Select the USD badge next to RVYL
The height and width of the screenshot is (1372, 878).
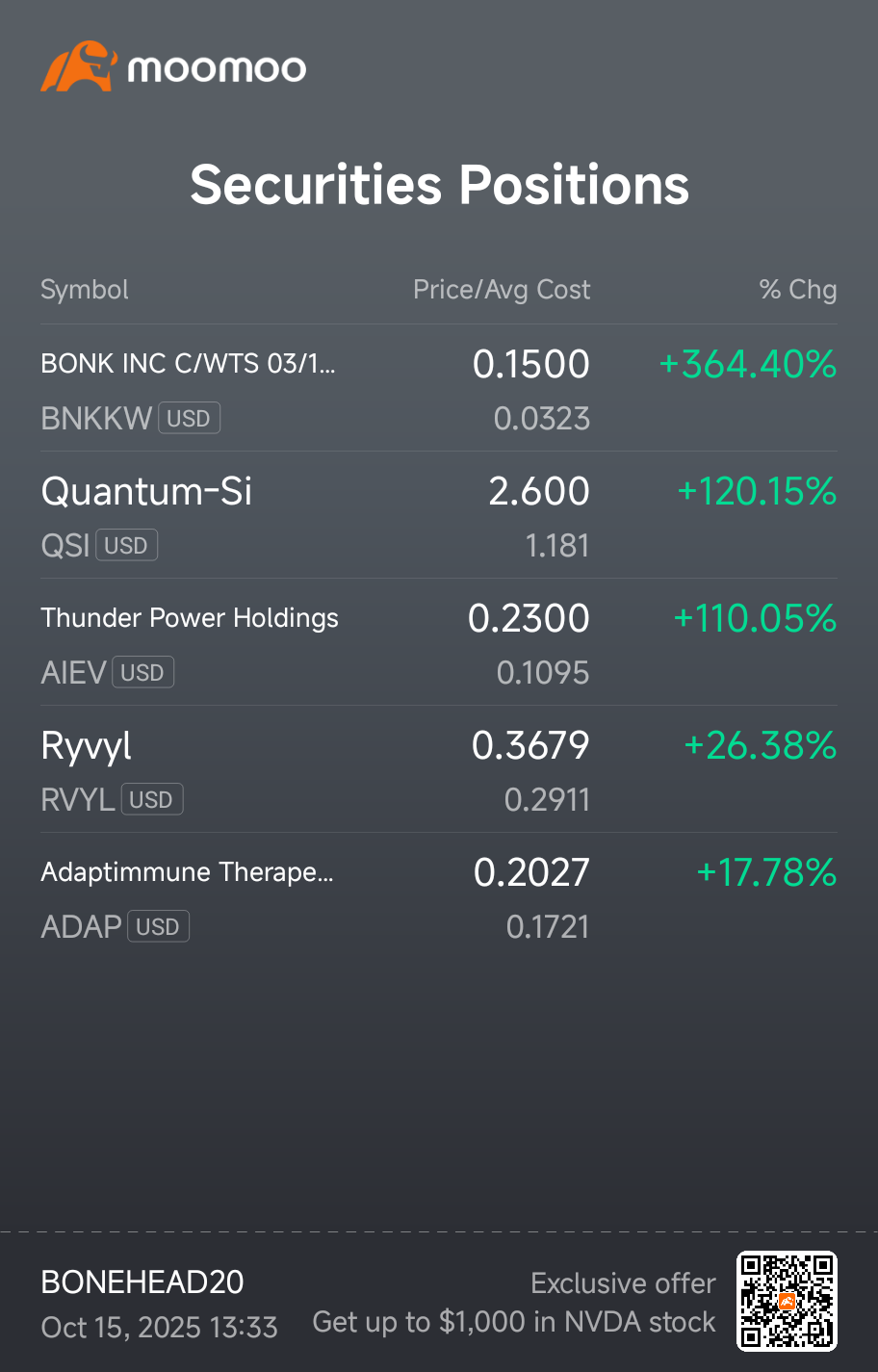tap(151, 799)
